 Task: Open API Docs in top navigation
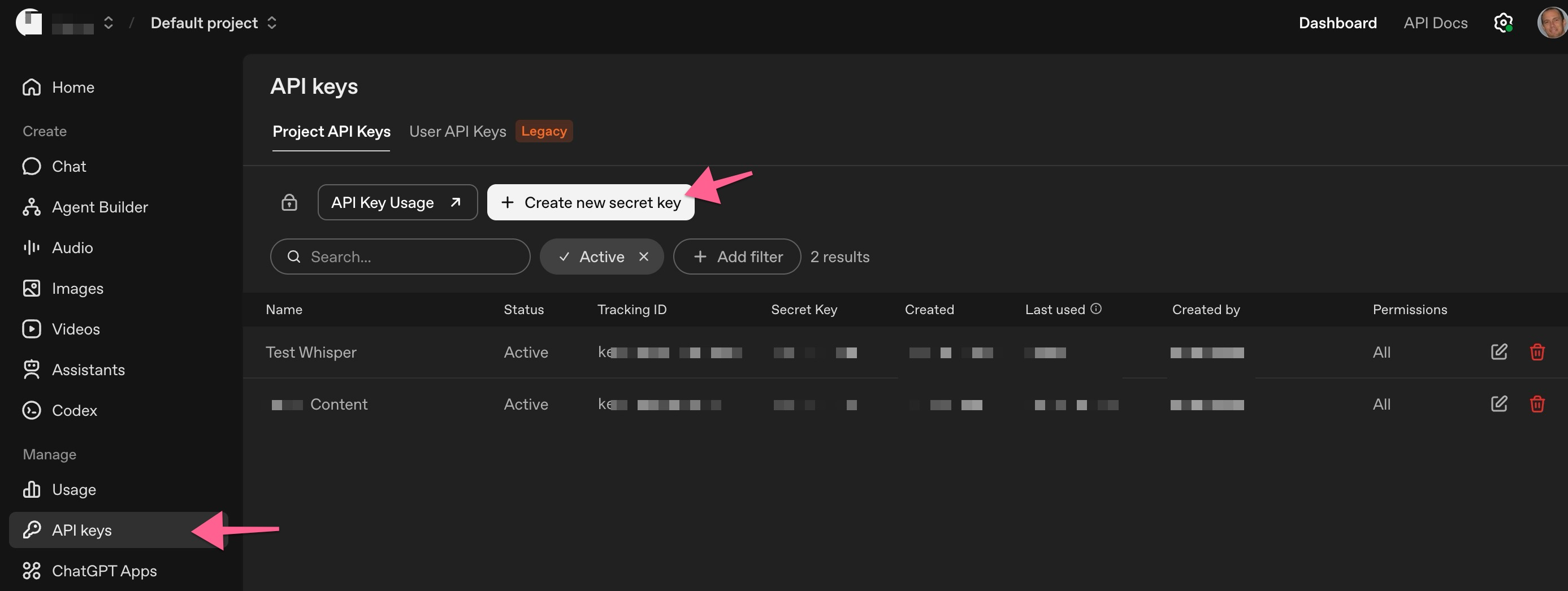[1435, 23]
